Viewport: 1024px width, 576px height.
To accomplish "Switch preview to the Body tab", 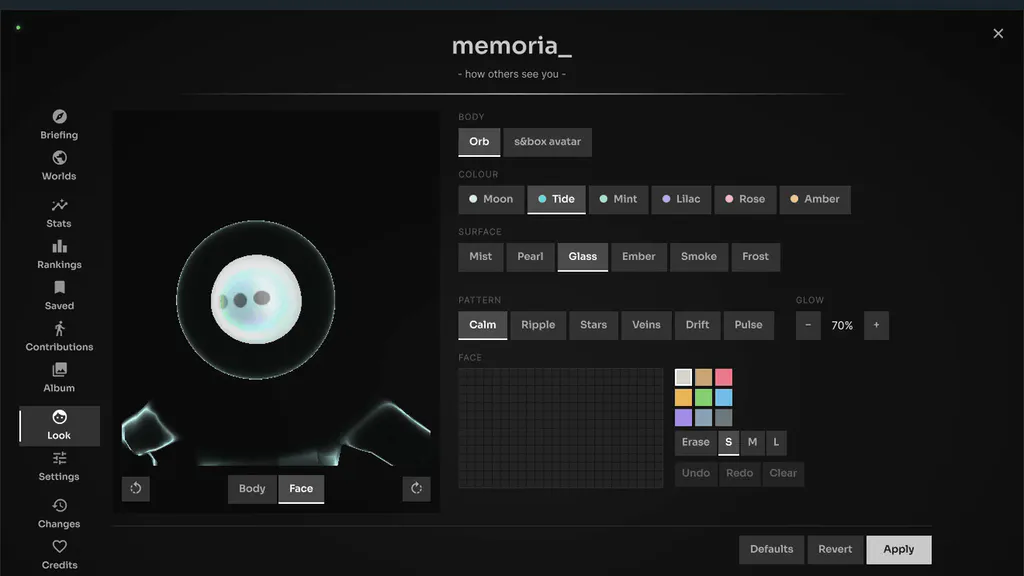I will tap(252, 488).
